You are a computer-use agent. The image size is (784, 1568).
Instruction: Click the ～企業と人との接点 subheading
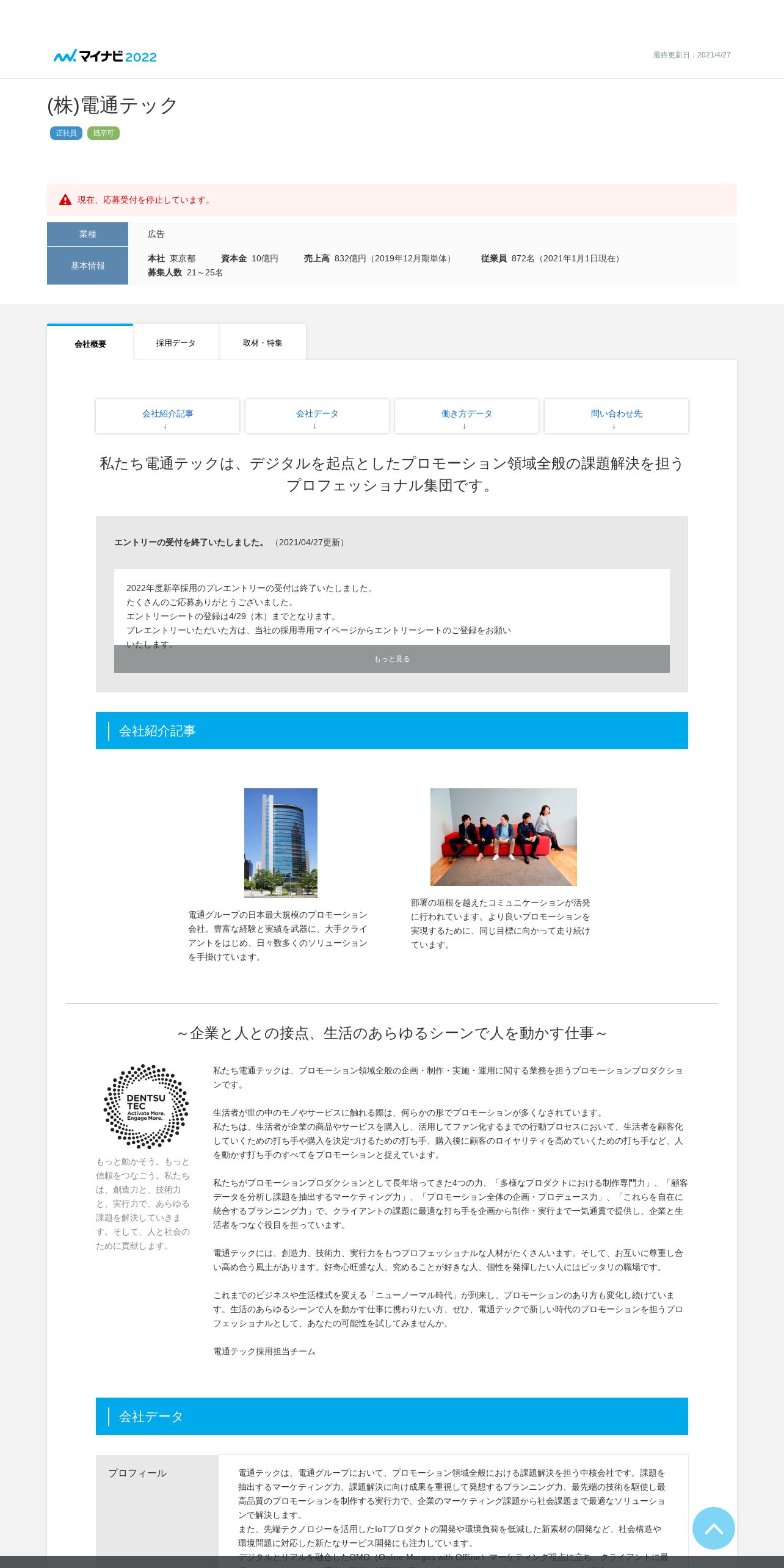tap(392, 1033)
